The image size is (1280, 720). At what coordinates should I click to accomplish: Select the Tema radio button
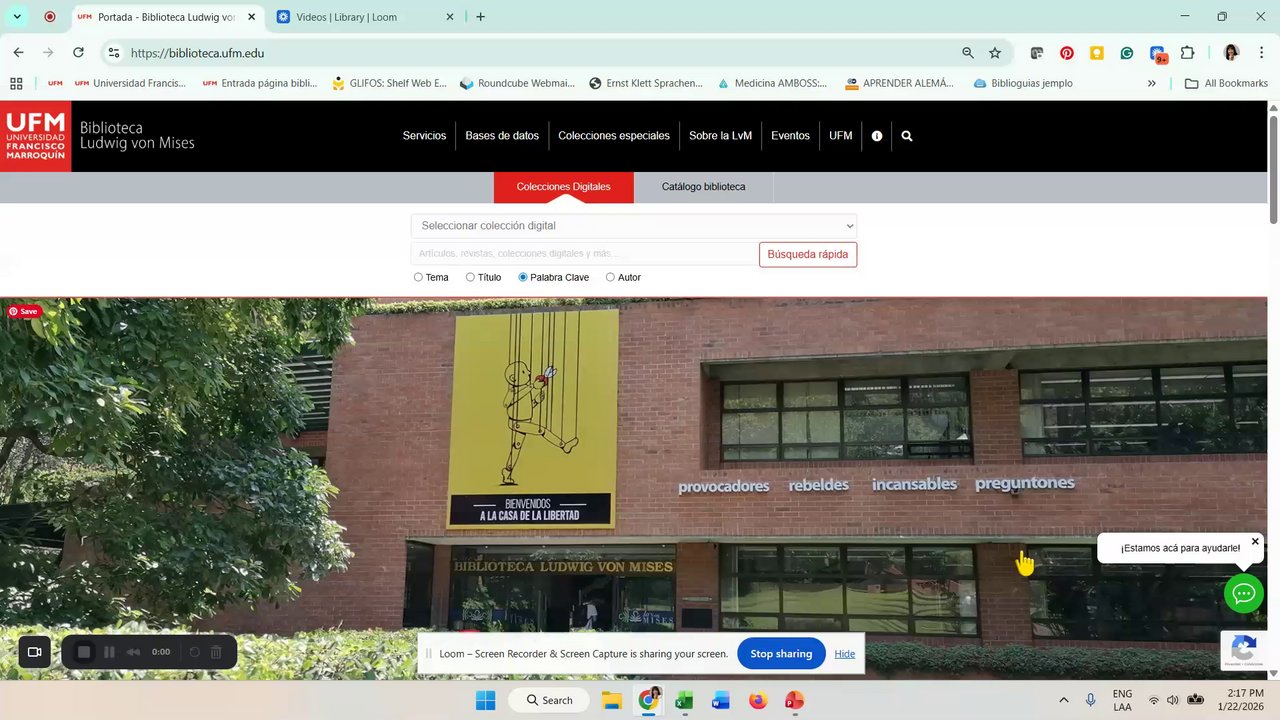pos(418,277)
